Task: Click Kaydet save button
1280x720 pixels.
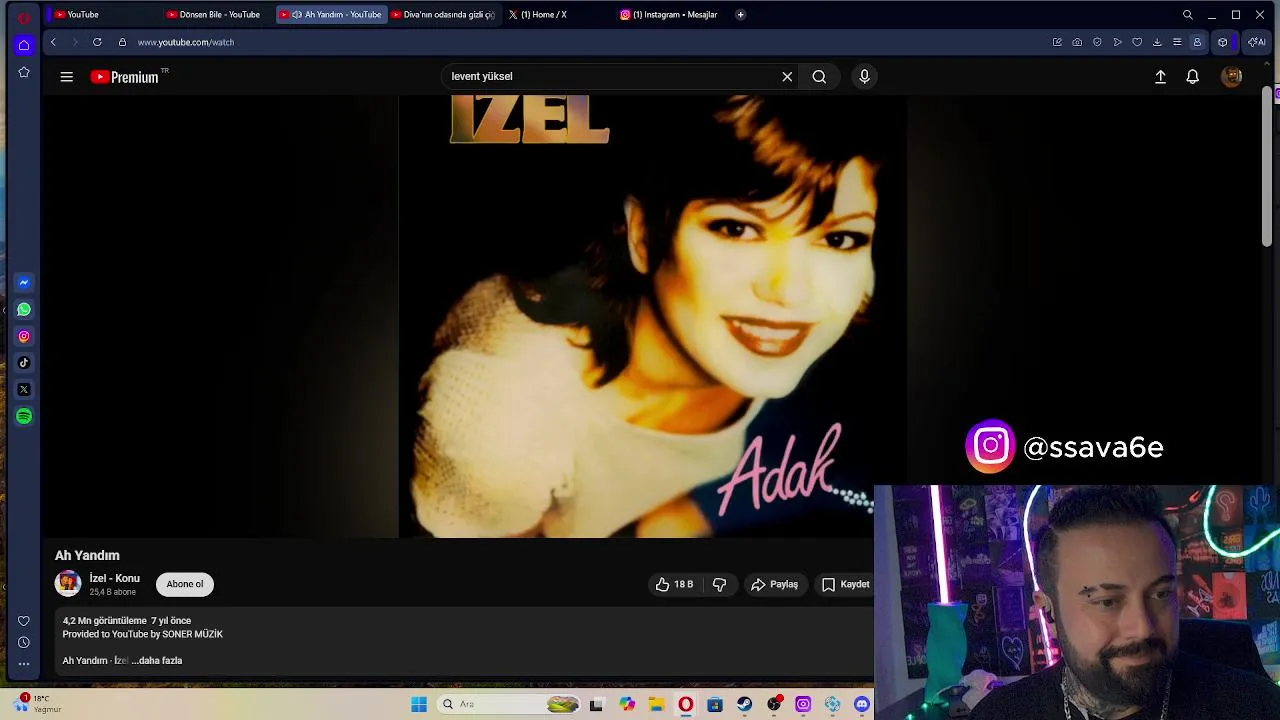Action: 845,584
